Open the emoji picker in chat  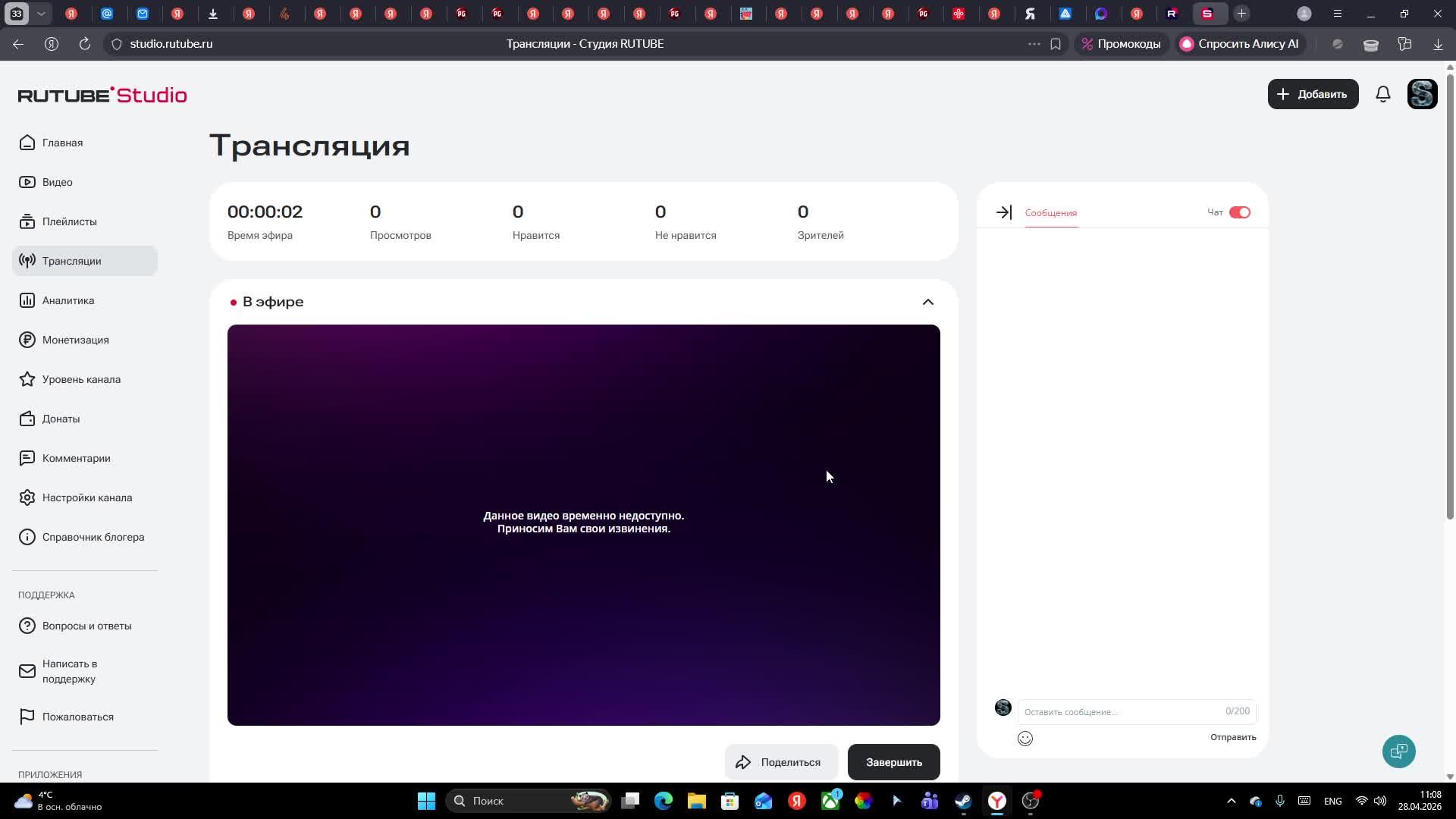(x=1025, y=738)
